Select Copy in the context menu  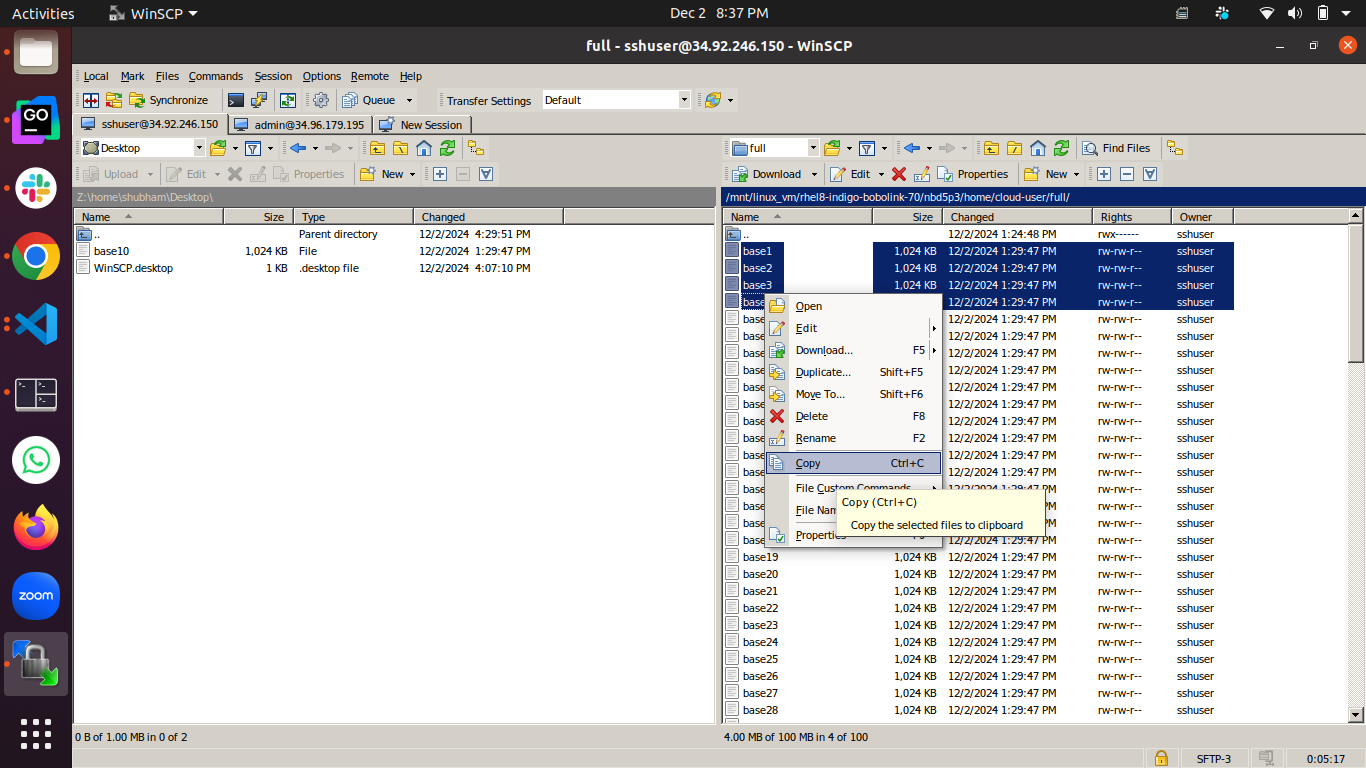[808, 463]
